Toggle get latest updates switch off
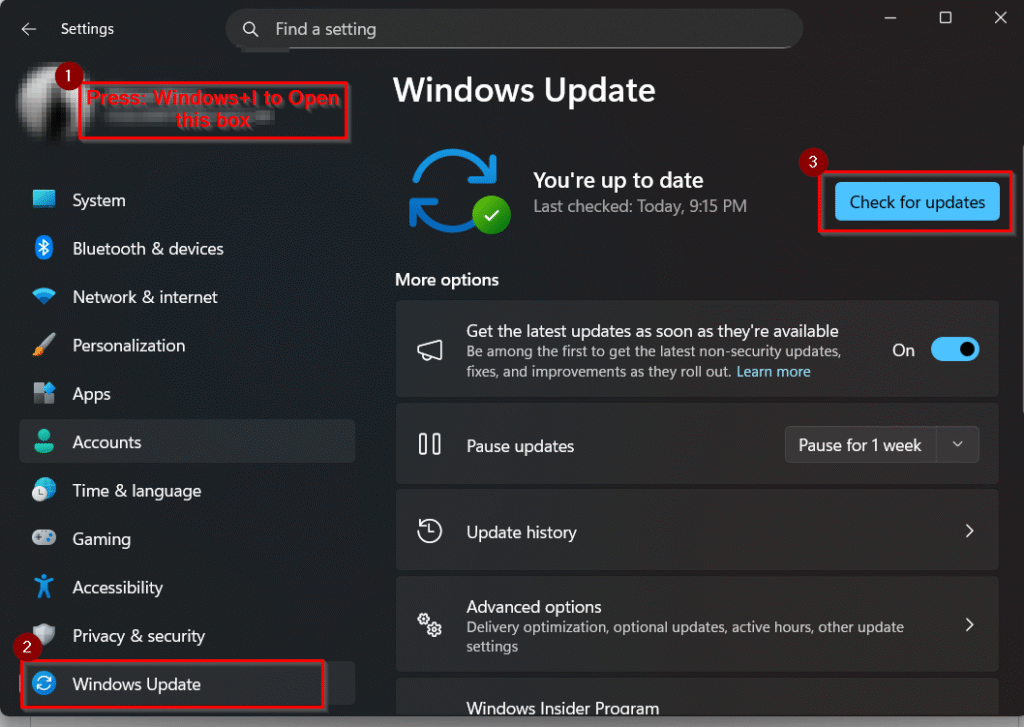Viewport: 1024px width, 727px height. click(955, 349)
